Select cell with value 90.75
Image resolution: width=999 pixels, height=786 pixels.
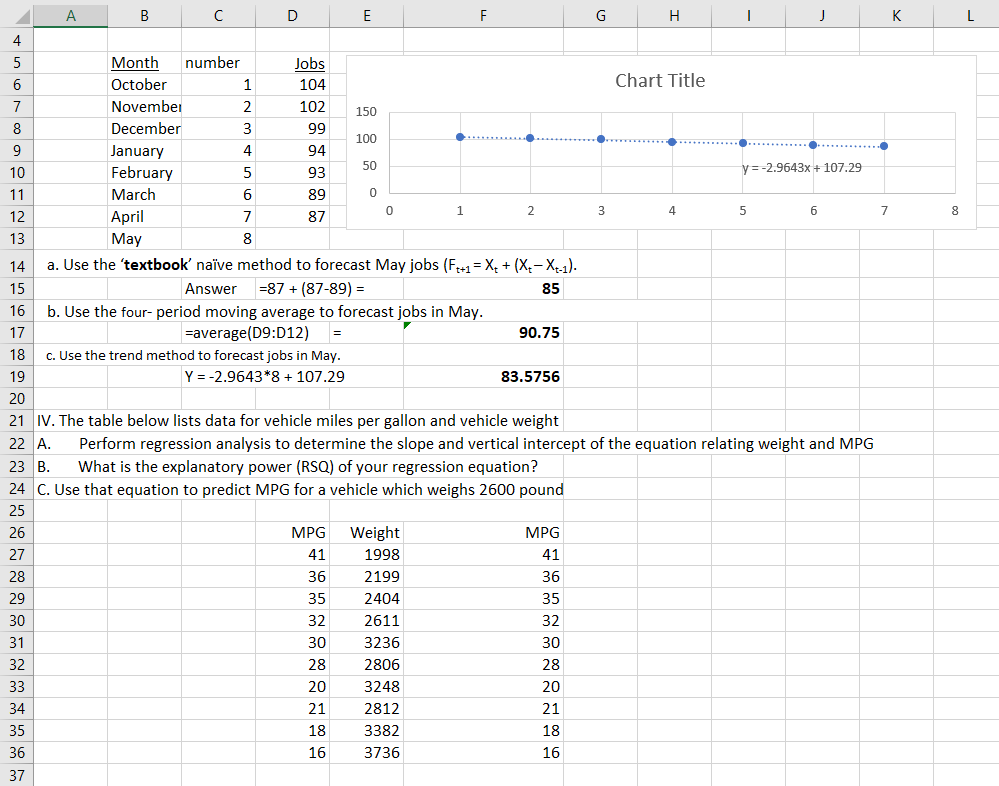click(483, 332)
